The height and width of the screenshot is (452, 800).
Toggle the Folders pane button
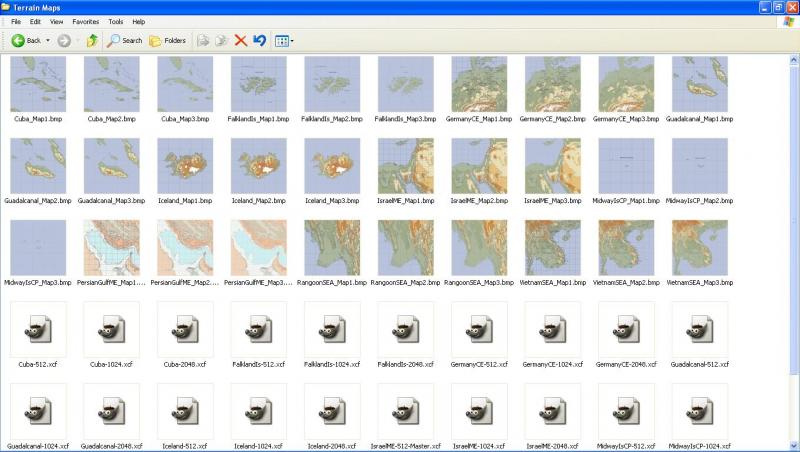point(167,40)
